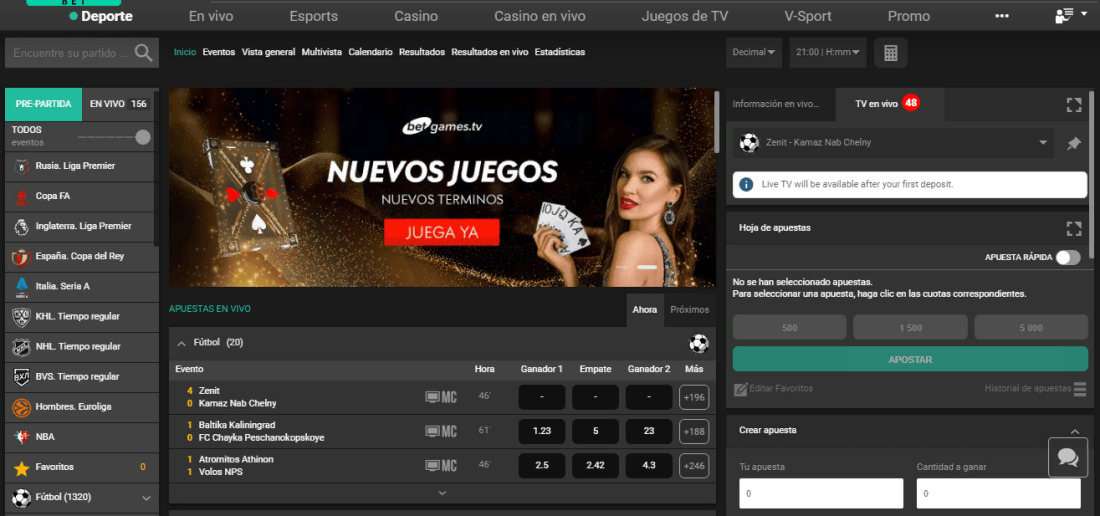Switch to the EN VIVO 156 tab

tap(119, 104)
